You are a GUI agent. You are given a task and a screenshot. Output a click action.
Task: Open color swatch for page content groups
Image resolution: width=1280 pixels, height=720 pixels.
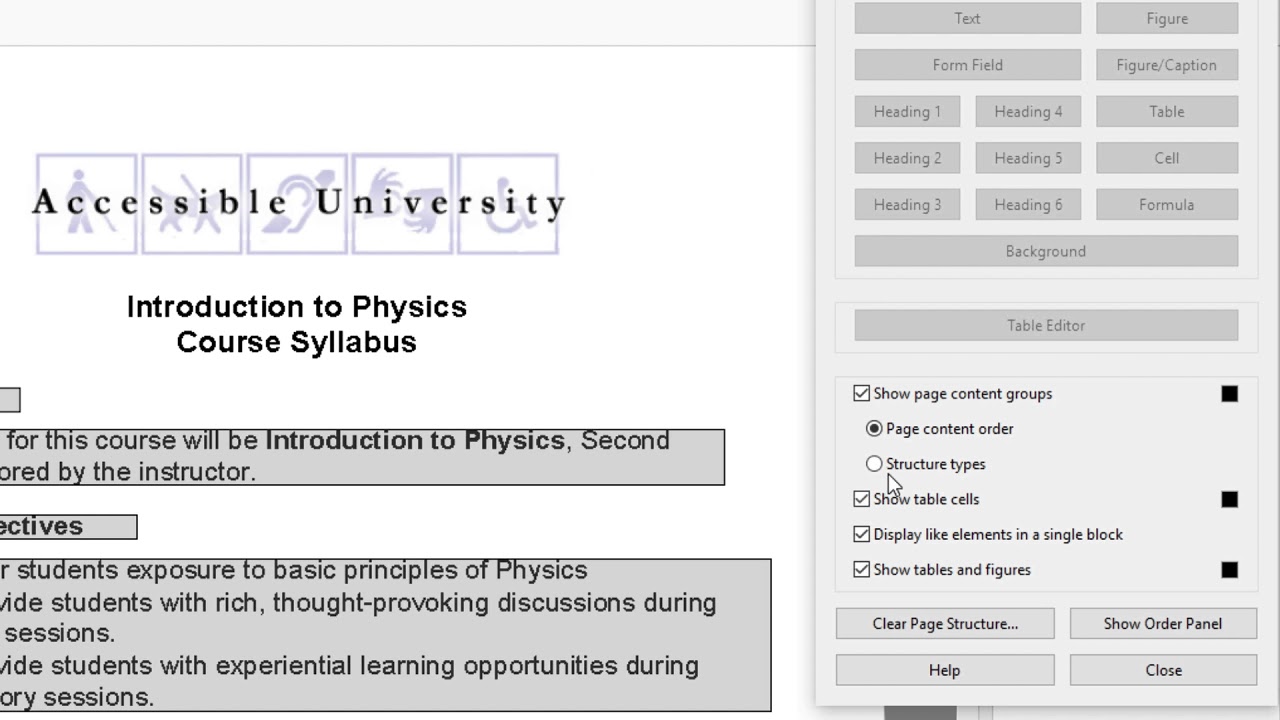[x=1230, y=394]
